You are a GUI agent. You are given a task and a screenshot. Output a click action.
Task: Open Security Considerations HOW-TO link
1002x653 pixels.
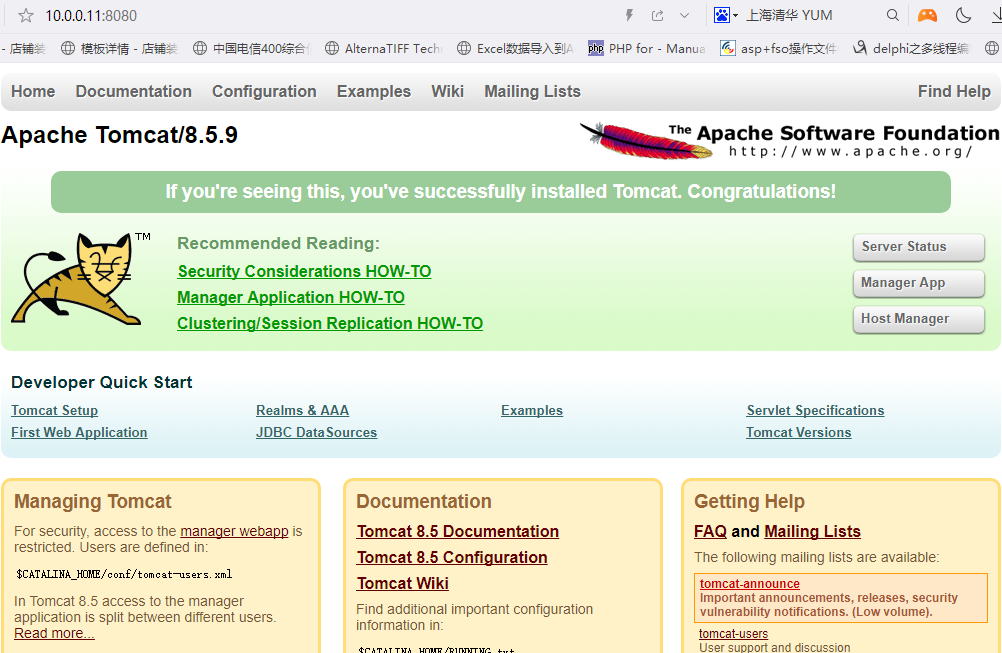coord(303,271)
